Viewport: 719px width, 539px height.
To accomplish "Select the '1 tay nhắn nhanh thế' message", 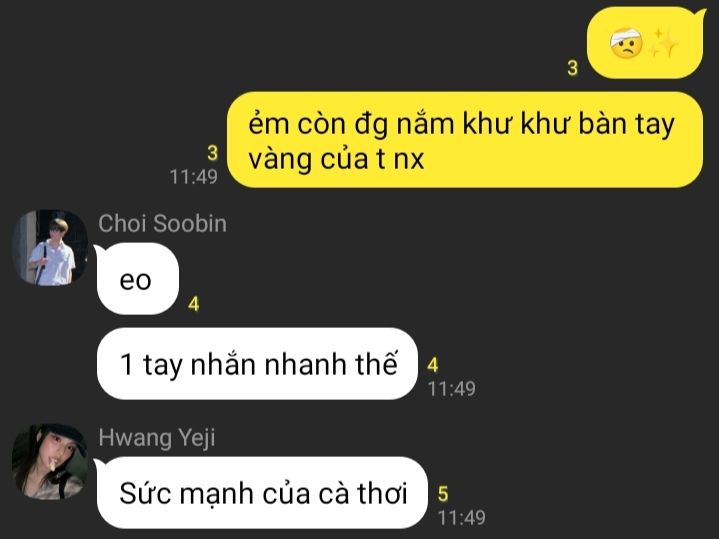I will coord(257,364).
